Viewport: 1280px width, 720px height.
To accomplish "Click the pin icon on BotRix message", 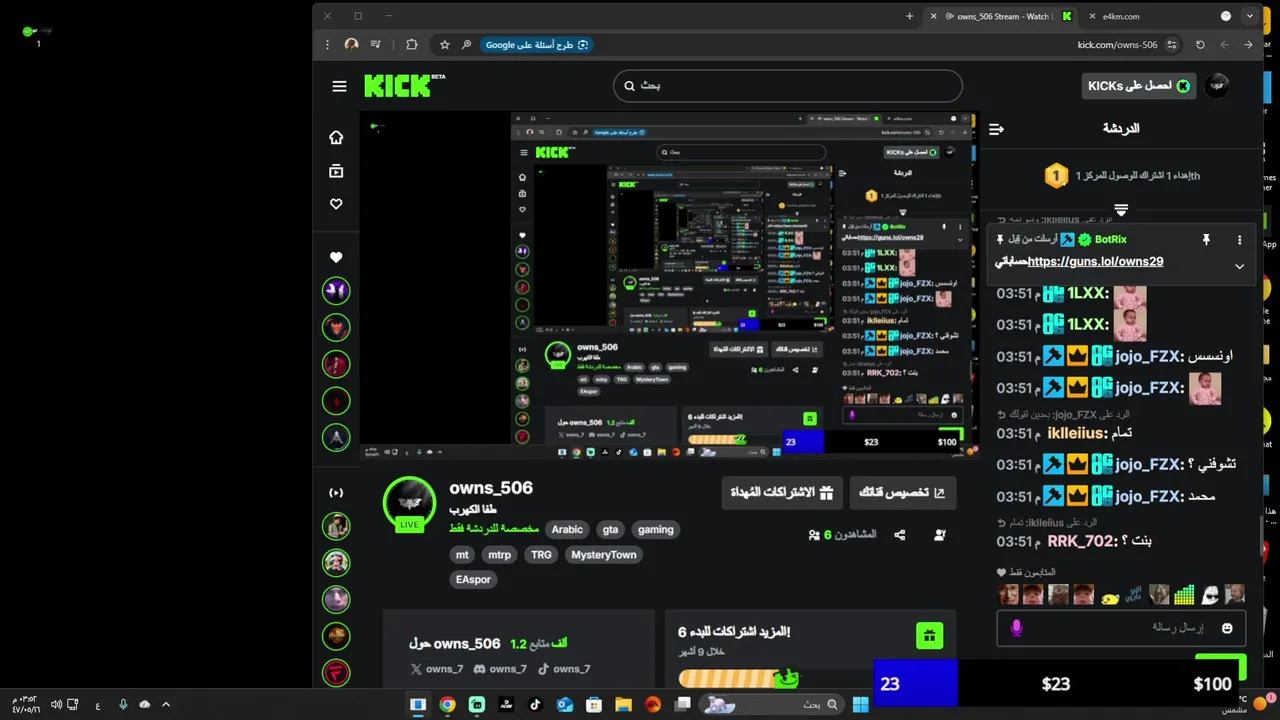I will click(x=1206, y=240).
